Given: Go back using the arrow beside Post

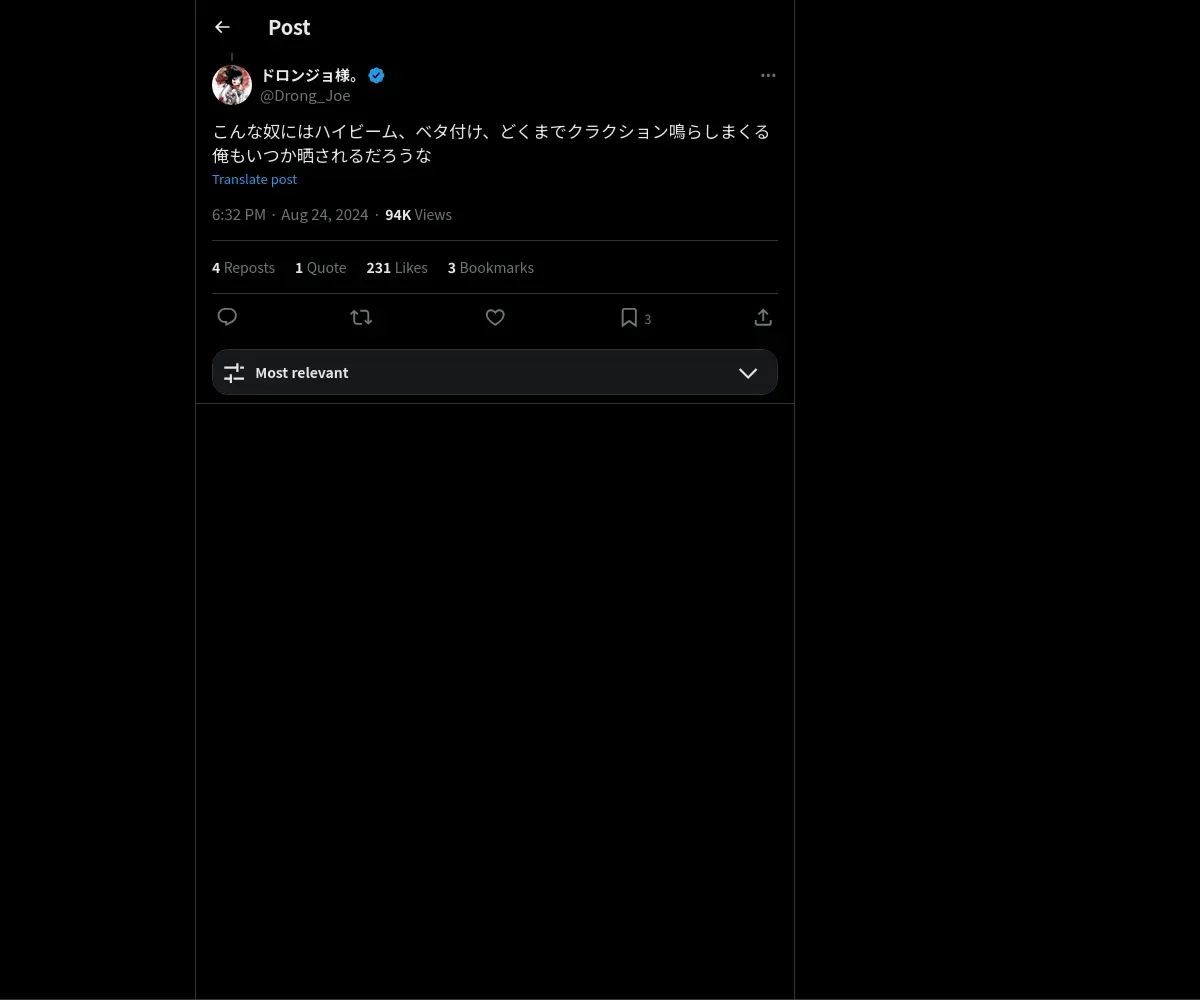Looking at the screenshot, I should tap(222, 27).
